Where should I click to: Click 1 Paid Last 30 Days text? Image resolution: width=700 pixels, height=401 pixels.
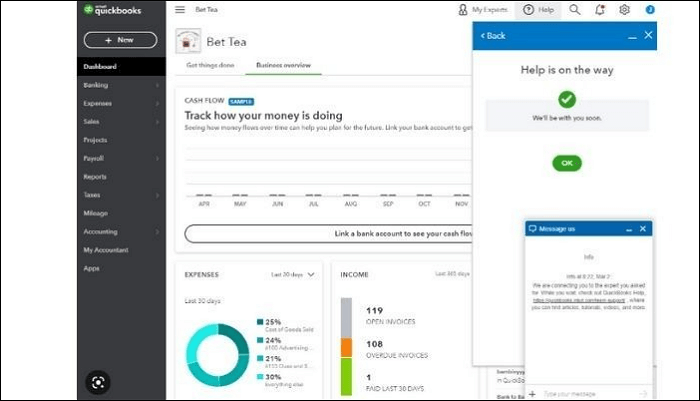pyautogui.click(x=395, y=383)
